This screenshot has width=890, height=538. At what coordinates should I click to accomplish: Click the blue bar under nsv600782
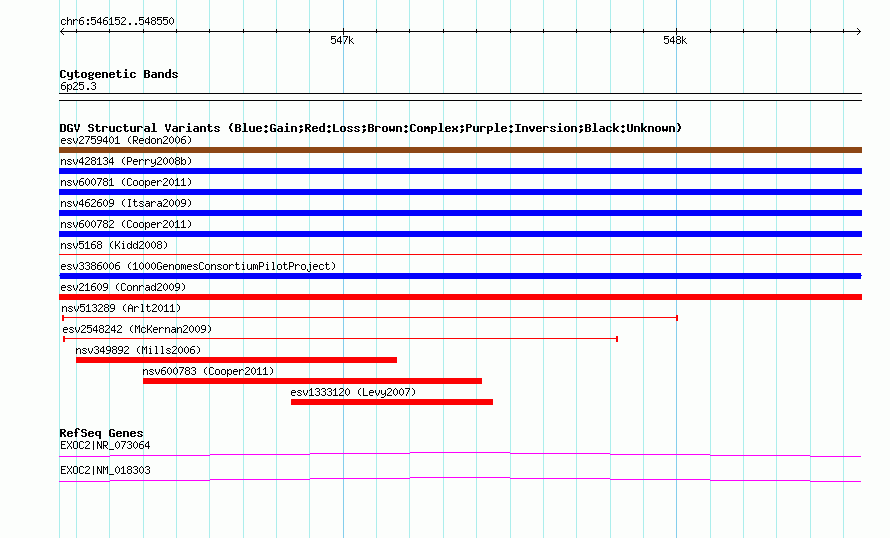460,234
